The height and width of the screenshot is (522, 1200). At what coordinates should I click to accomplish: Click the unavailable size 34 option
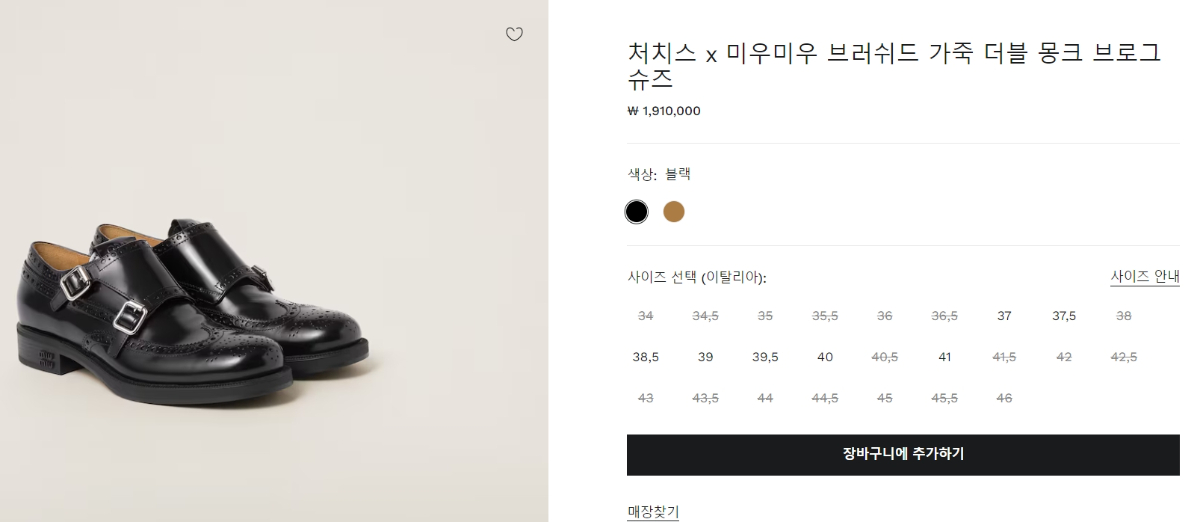coord(646,316)
